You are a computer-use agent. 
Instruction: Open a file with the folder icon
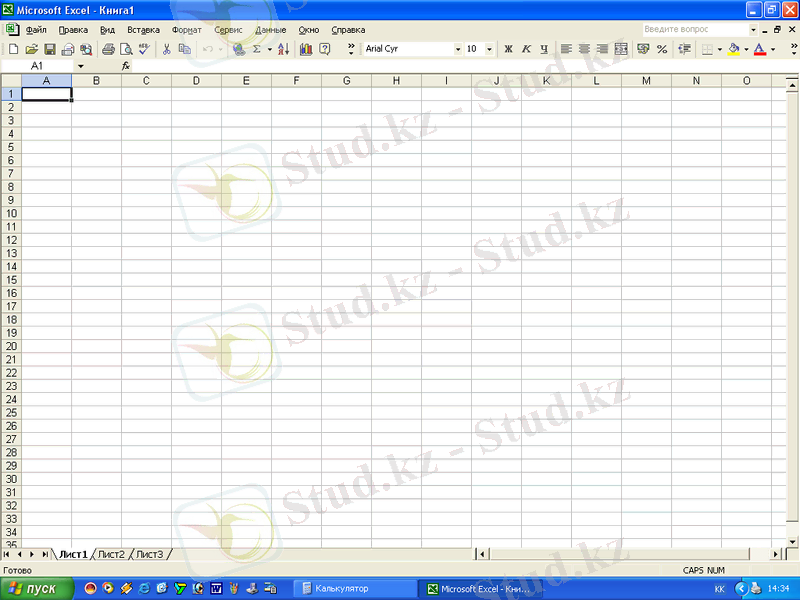pos(31,49)
